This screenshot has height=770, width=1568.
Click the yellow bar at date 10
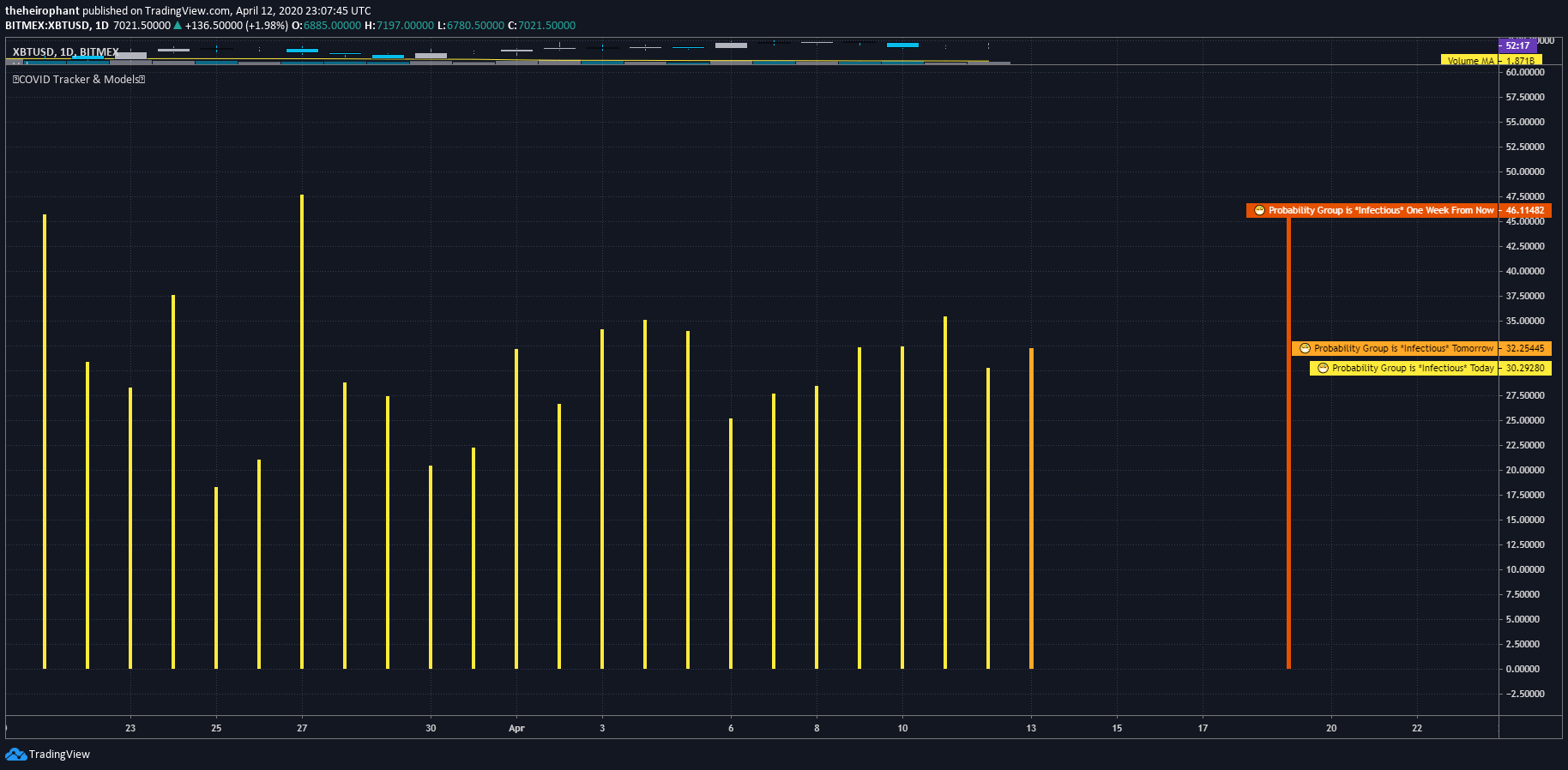902,508
